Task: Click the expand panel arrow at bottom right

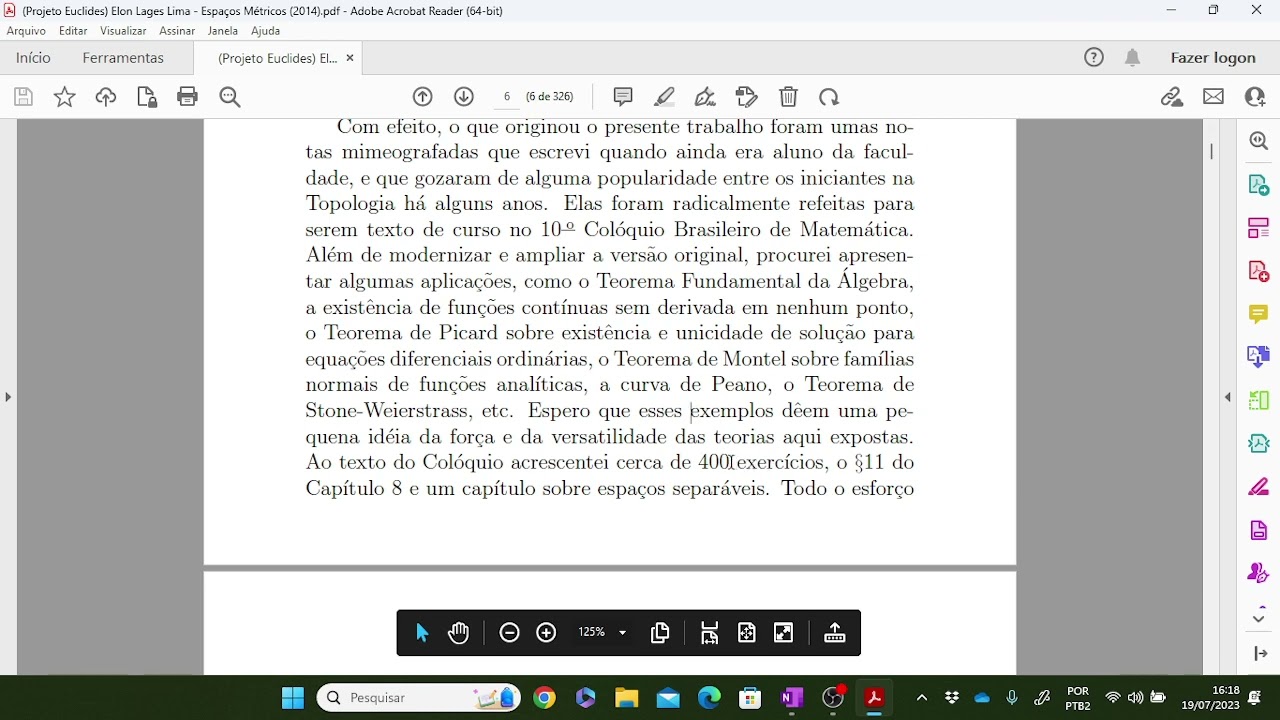Action: pos(1259,654)
